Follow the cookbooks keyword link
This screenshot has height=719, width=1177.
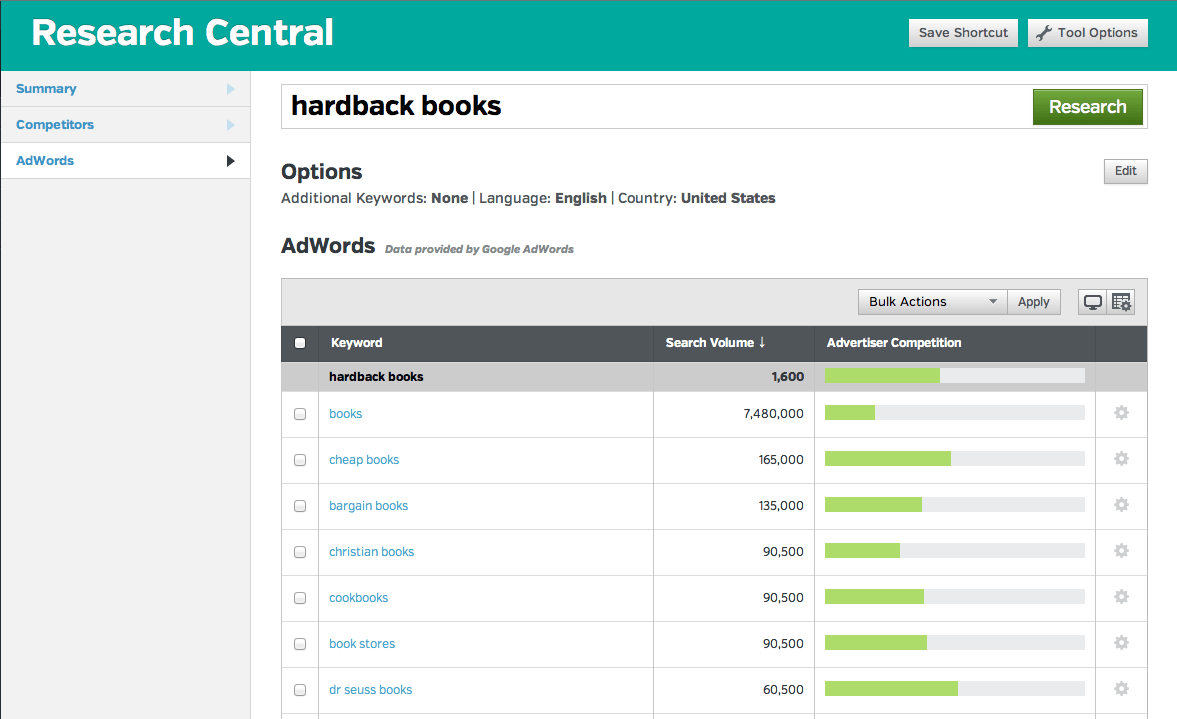click(x=359, y=597)
